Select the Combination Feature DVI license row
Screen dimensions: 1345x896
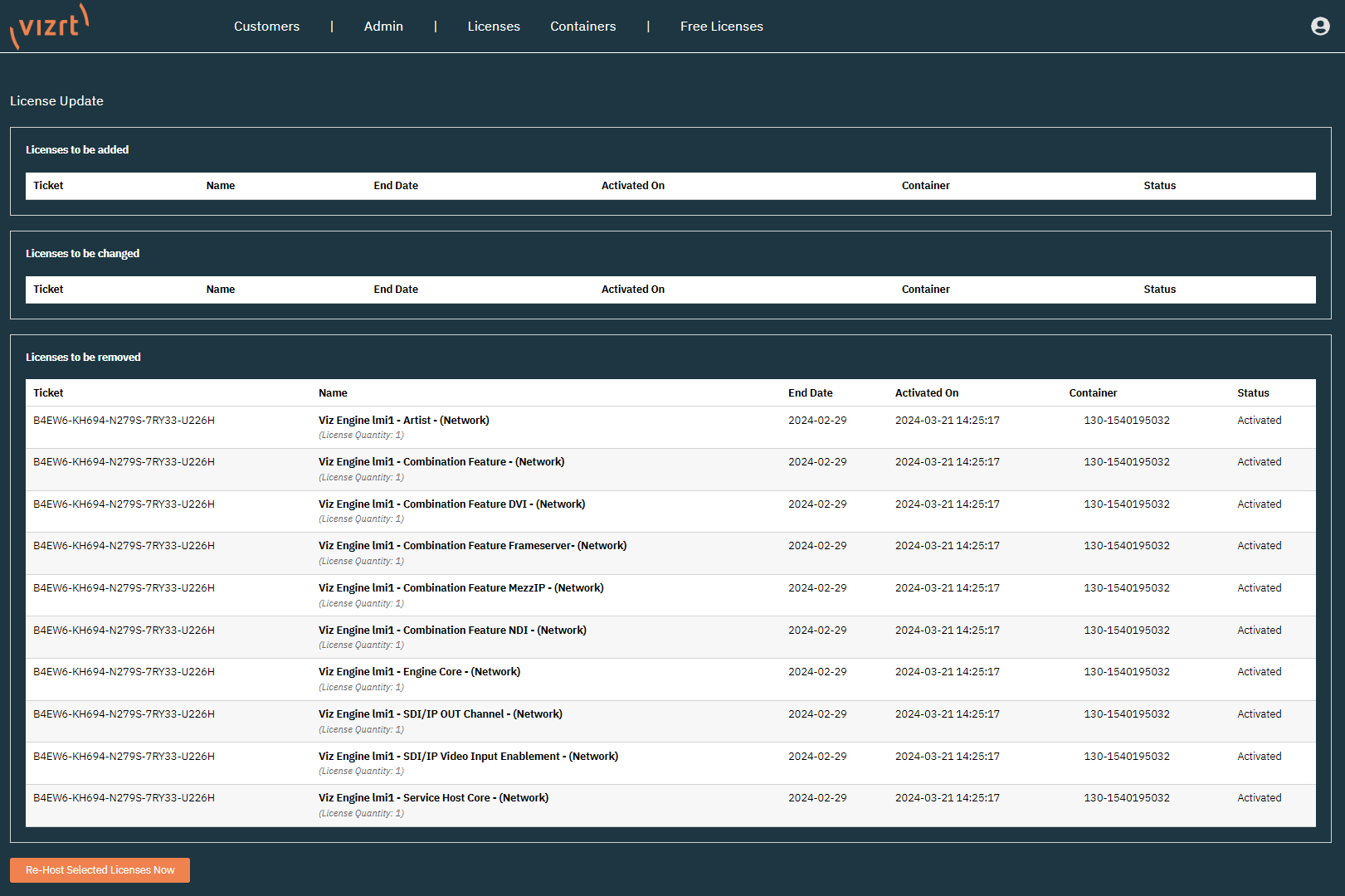pyautogui.click(x=451, y=504)
